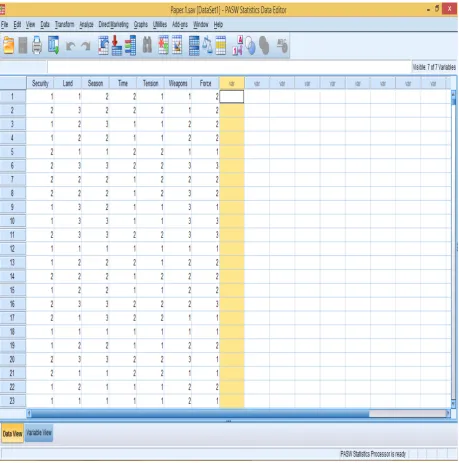The image size is (459, 463).
Task: Select row header 12
Action: point(13,249)
